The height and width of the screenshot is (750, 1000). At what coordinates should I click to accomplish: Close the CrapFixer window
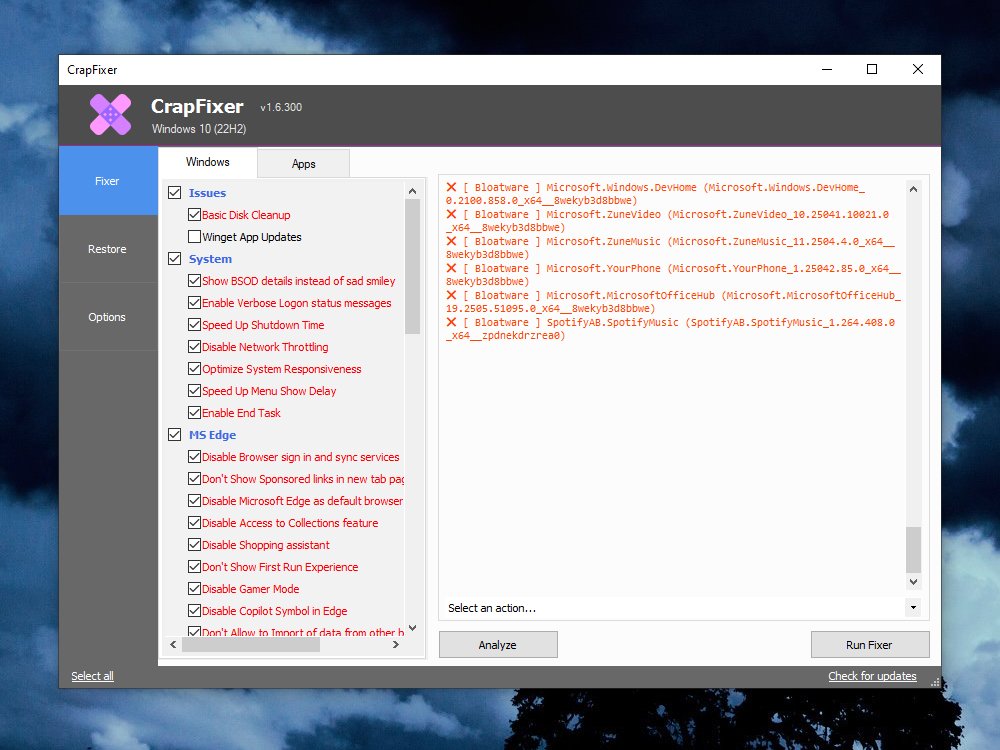pyautogui.click(x=918, y=70)
